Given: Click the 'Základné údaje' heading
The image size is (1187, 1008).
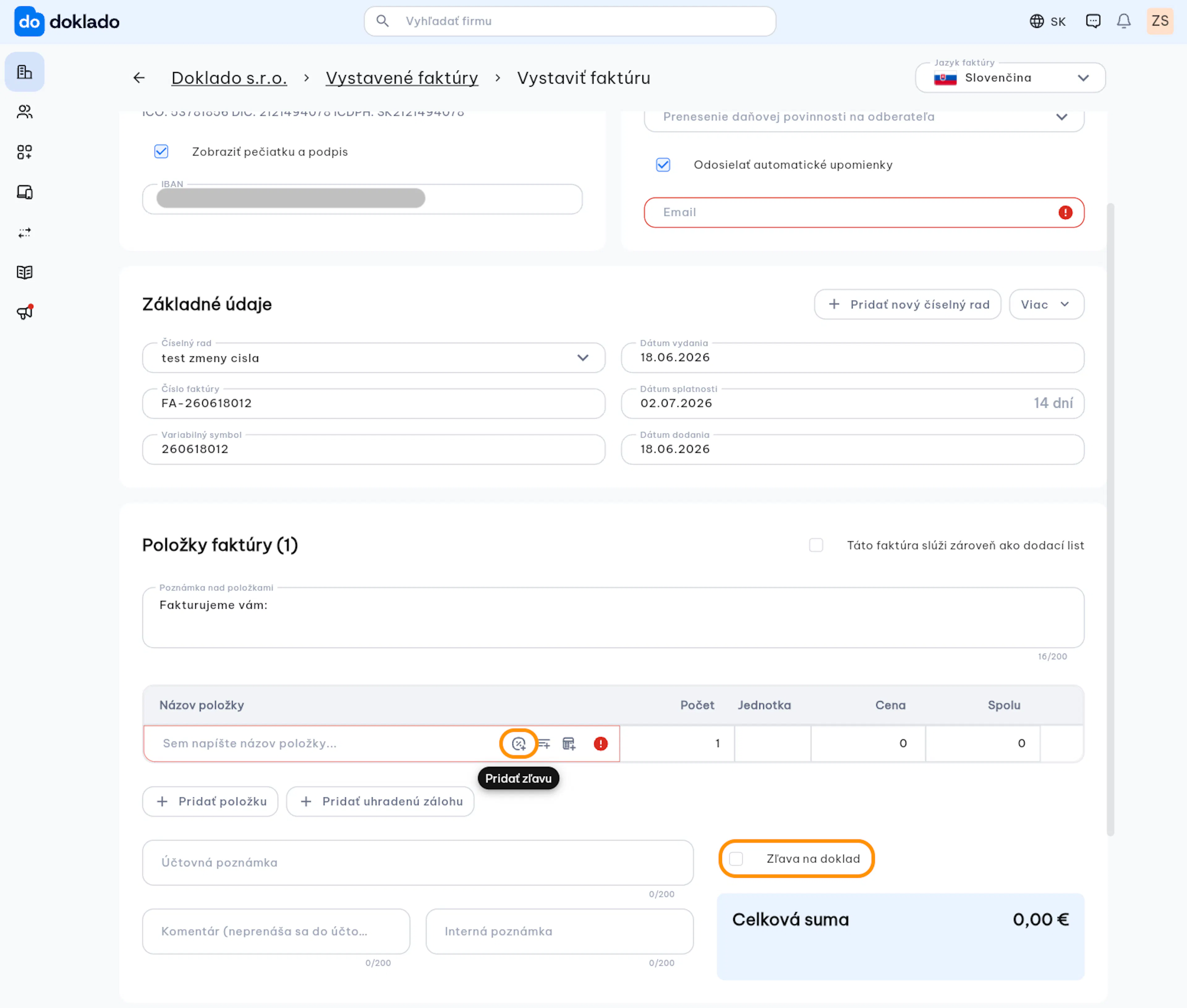Looking at the screenshot, I should pos(207,304).
